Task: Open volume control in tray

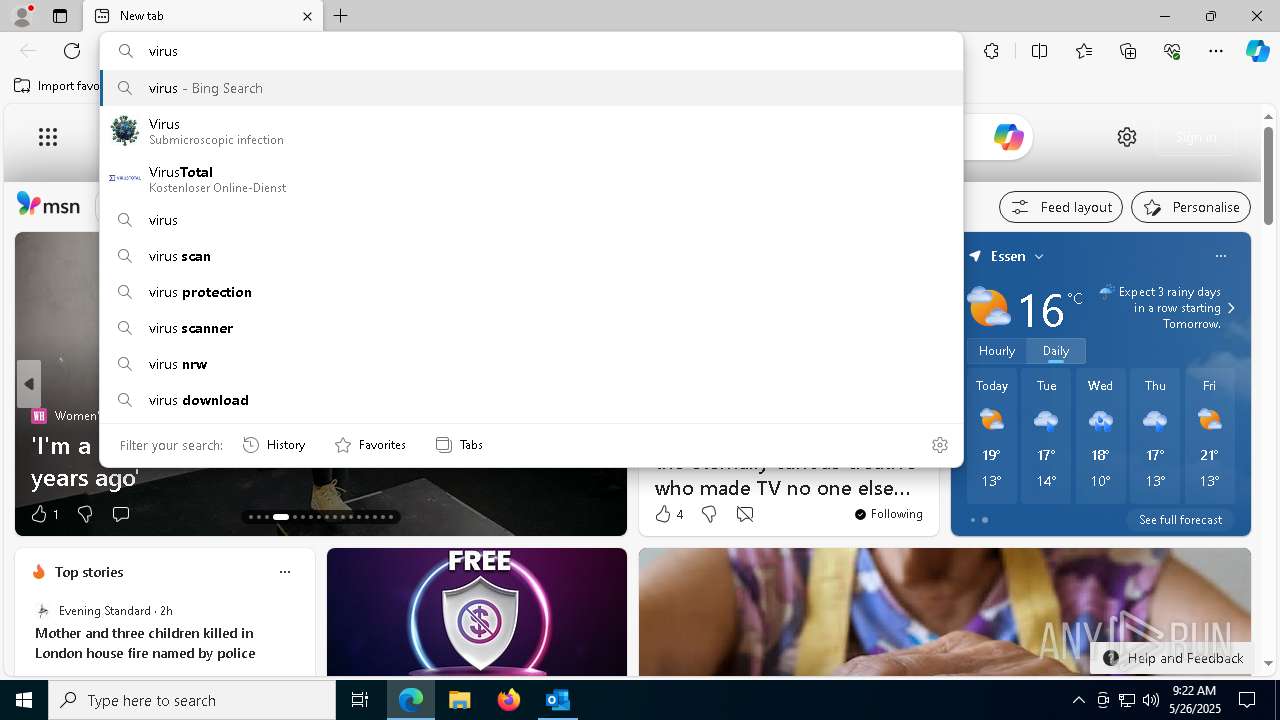Action: point(1150,700)
